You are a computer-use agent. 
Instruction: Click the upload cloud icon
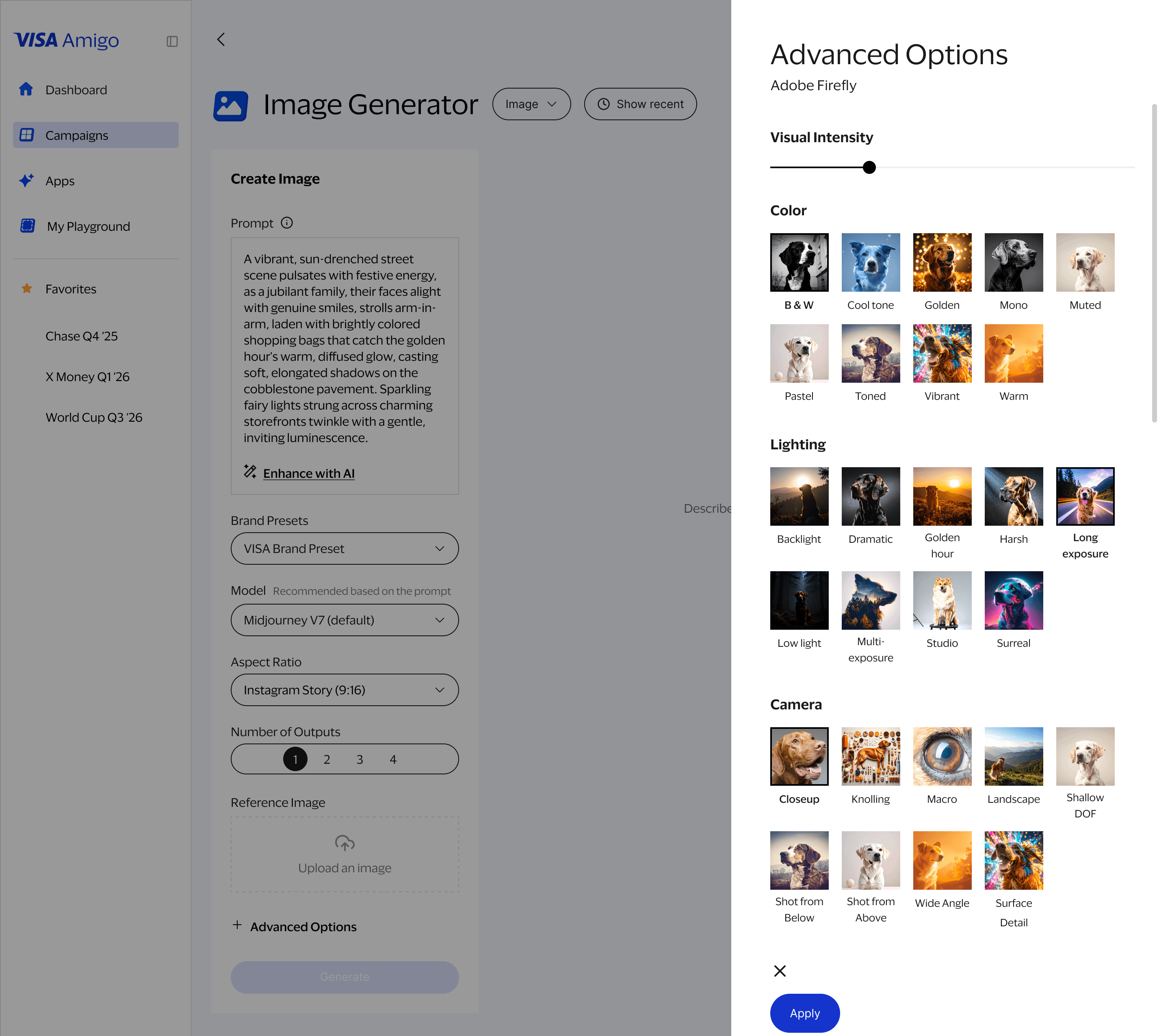pyautogui.click(x=344, y=843)
